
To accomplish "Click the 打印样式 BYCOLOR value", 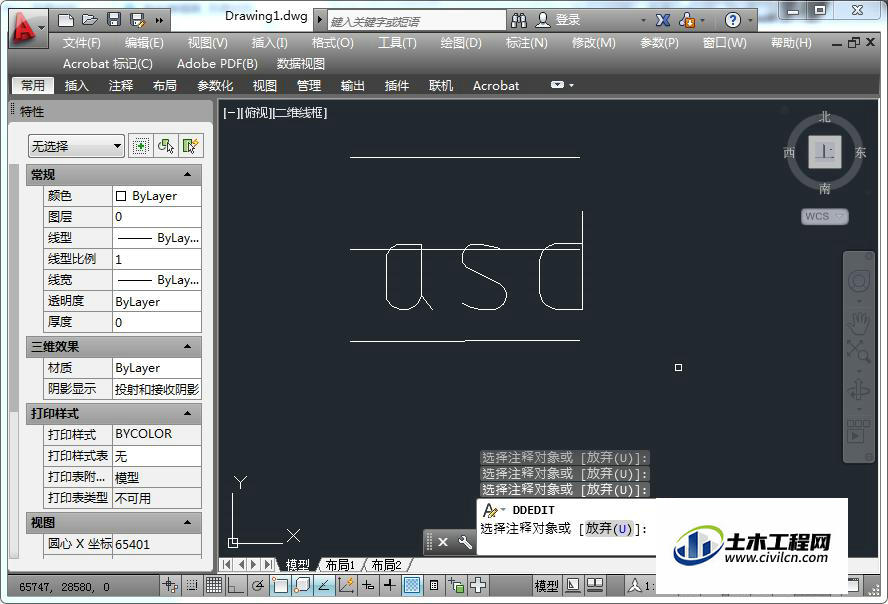I will click(157, 434).
